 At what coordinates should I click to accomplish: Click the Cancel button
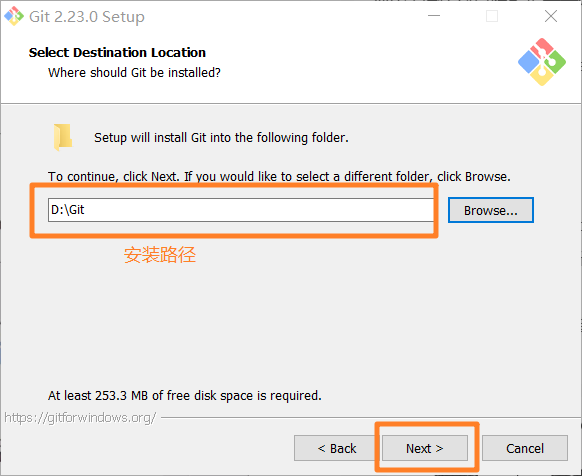[x=525, y=448]
